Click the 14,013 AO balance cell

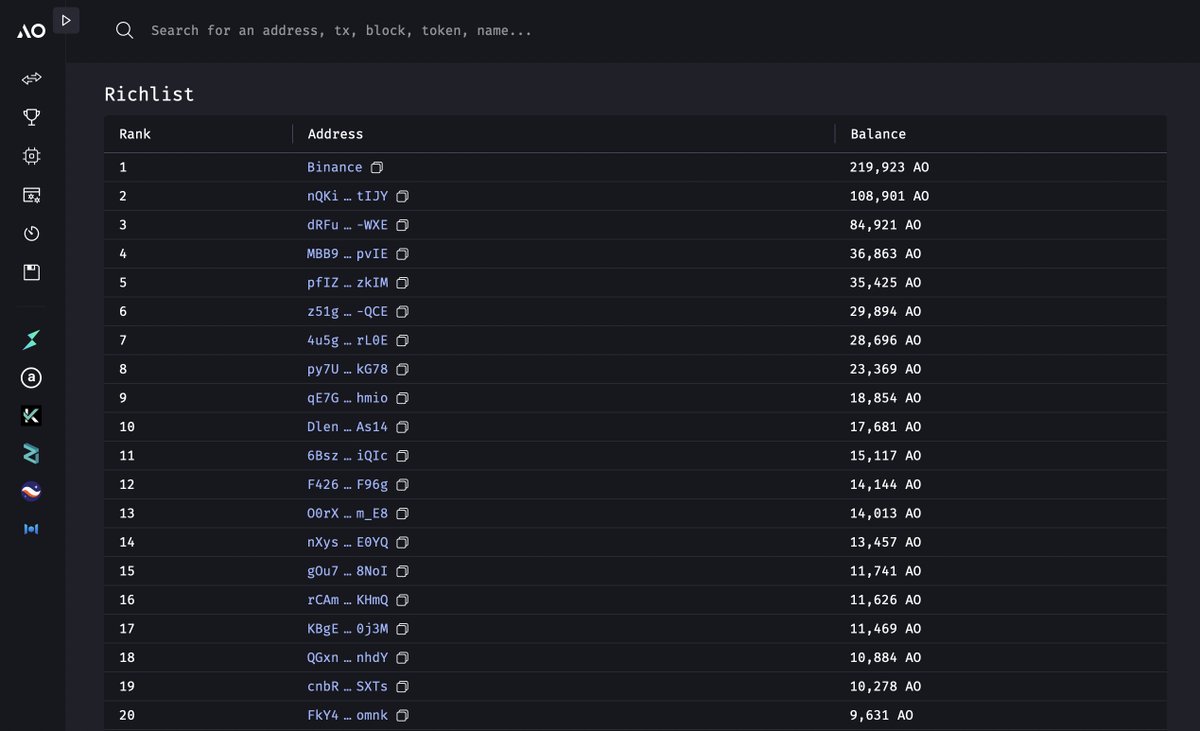click(885, 514)
